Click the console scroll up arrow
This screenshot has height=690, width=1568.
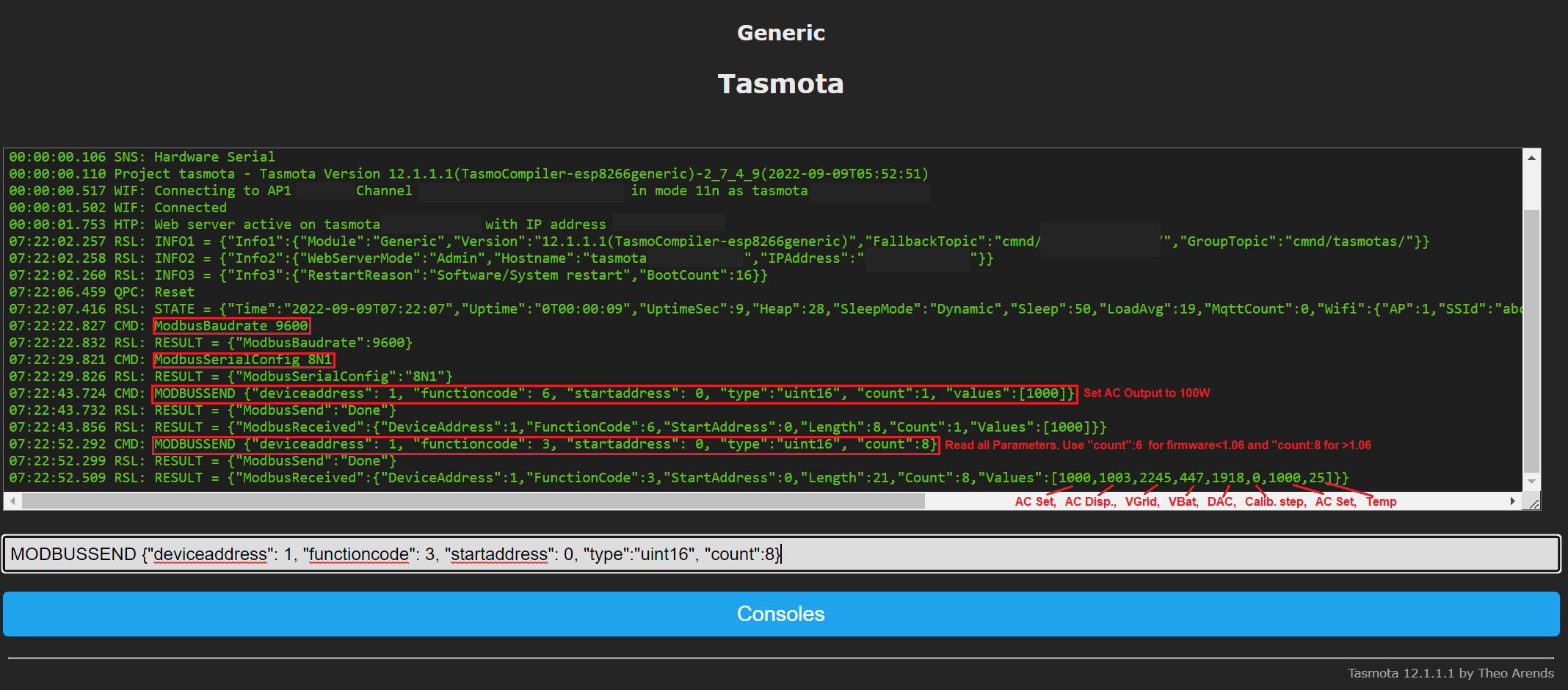tap(1531, 157)
